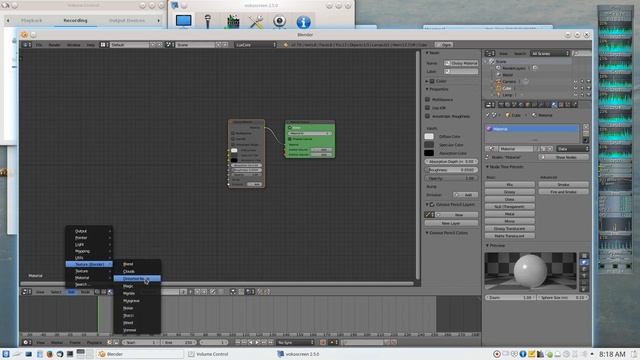Click the Glossy preset button
This screenshot has height=360, width=640.
tap(510, 192)
